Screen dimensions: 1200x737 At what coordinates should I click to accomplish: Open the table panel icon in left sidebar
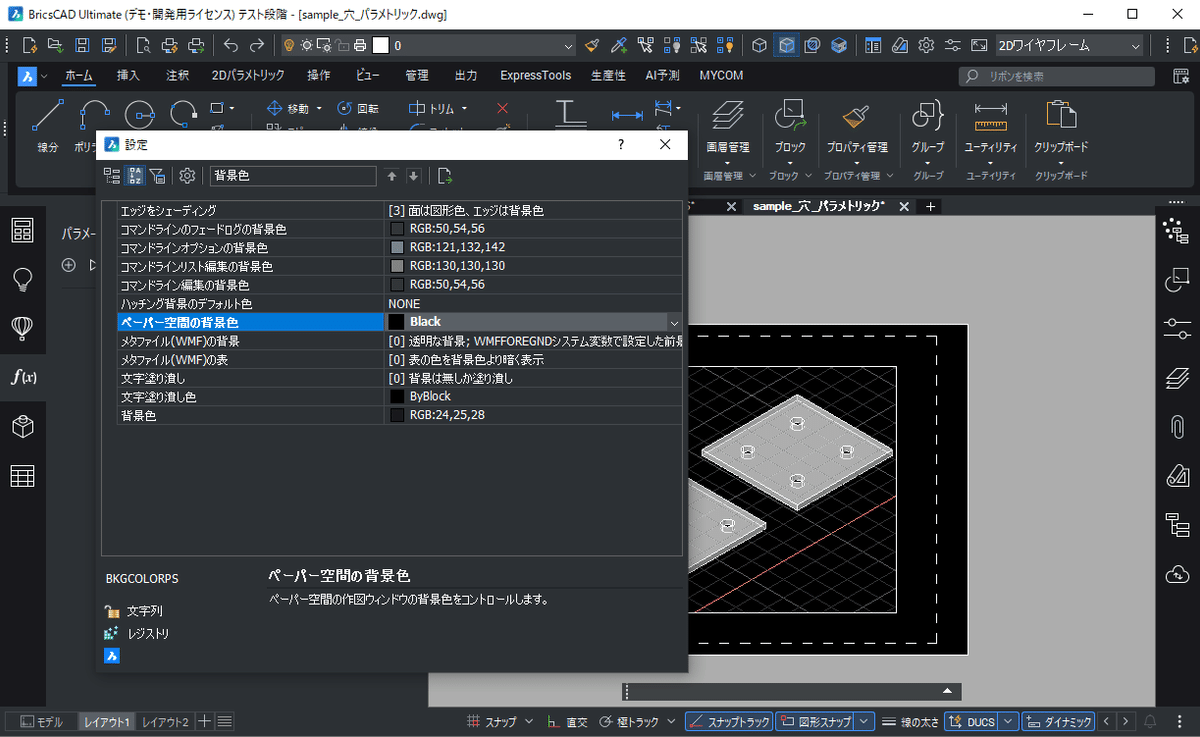[23, 476]
